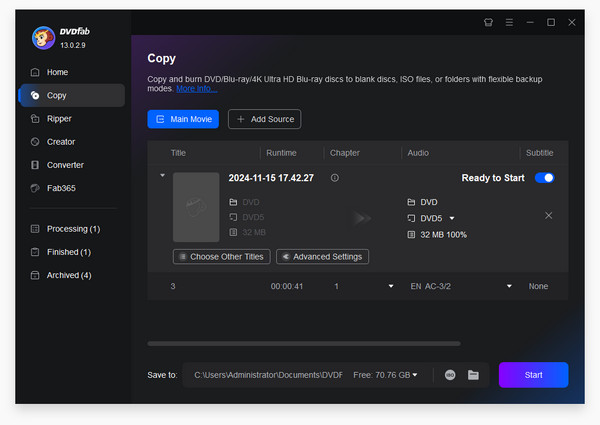Open Advanced Settings
600x425 pixels.
tap(322, 257)
